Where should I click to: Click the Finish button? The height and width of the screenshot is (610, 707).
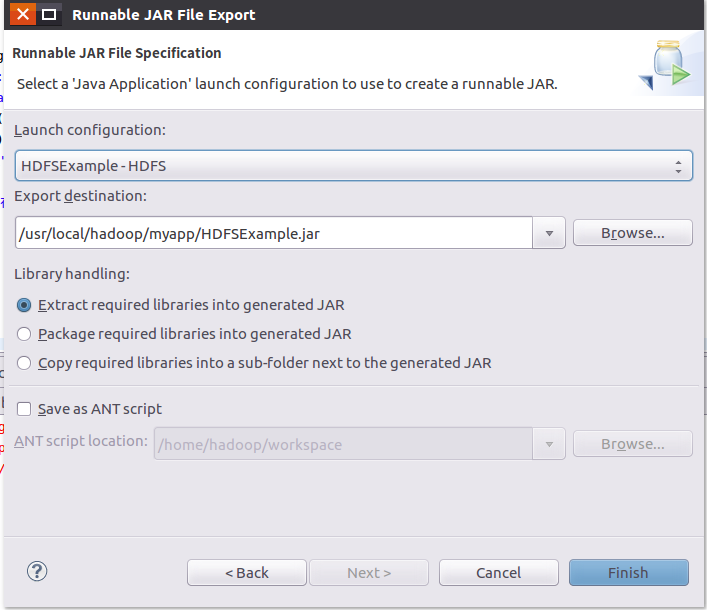coord(628,573)
